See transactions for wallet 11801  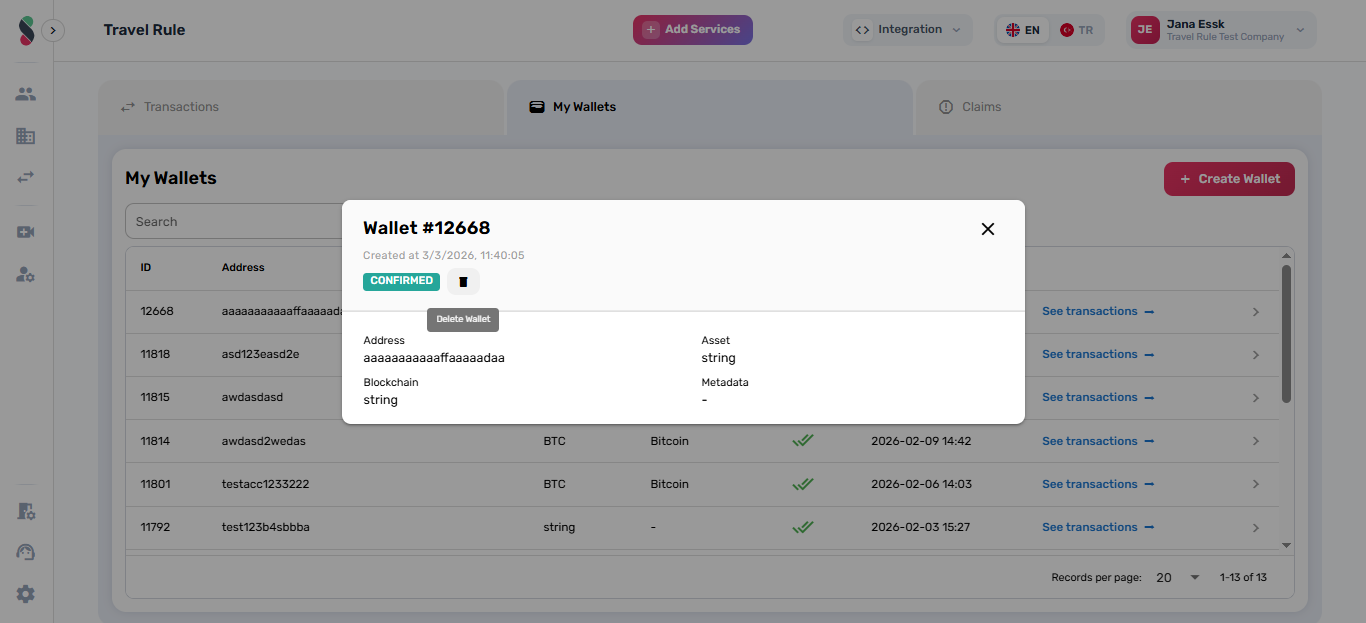(1098, 484)
